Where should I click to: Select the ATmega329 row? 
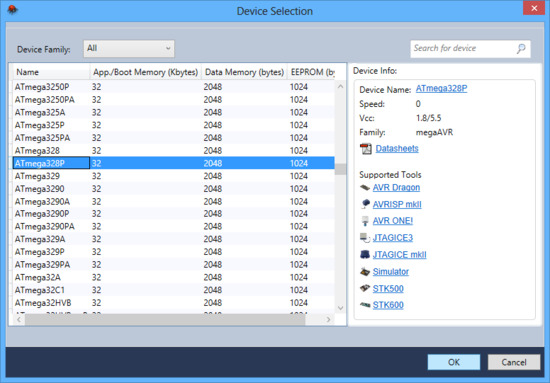point(174,176)
